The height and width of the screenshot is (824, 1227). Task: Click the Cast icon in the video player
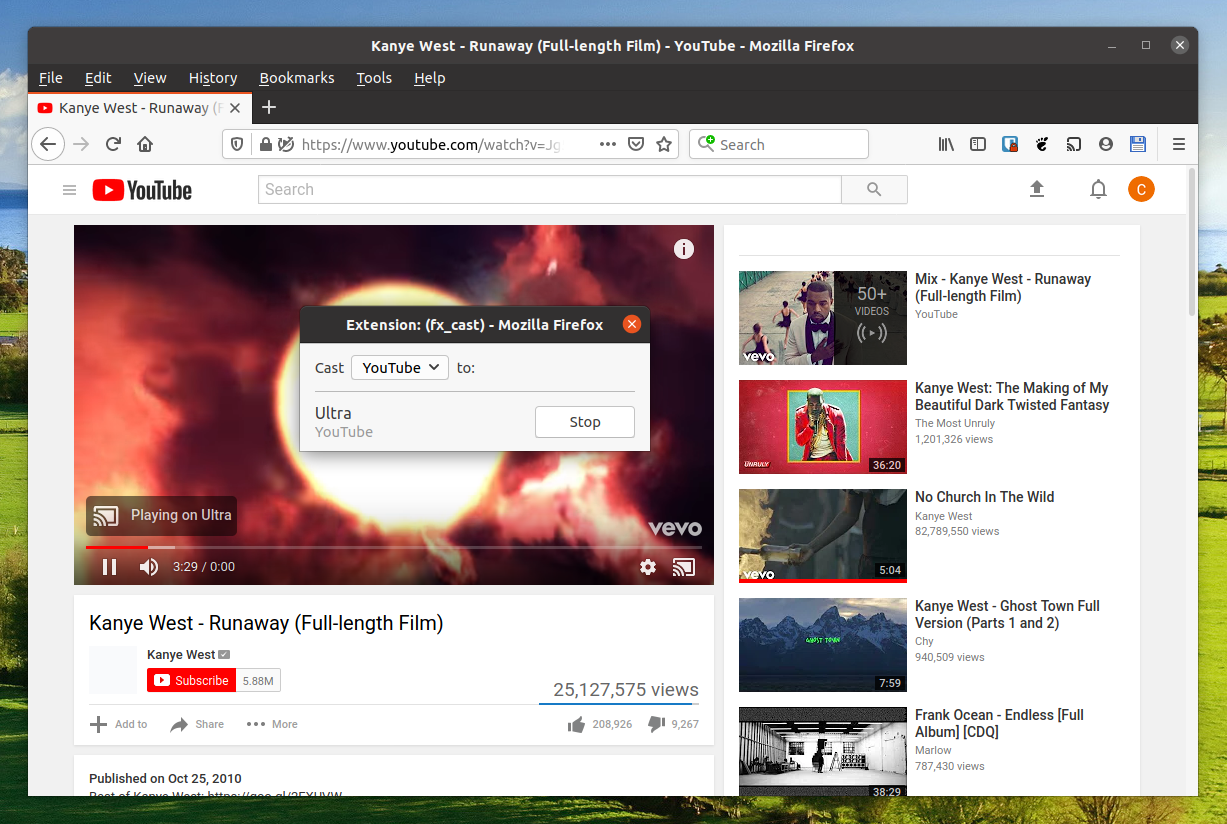(x=684, y=567)
